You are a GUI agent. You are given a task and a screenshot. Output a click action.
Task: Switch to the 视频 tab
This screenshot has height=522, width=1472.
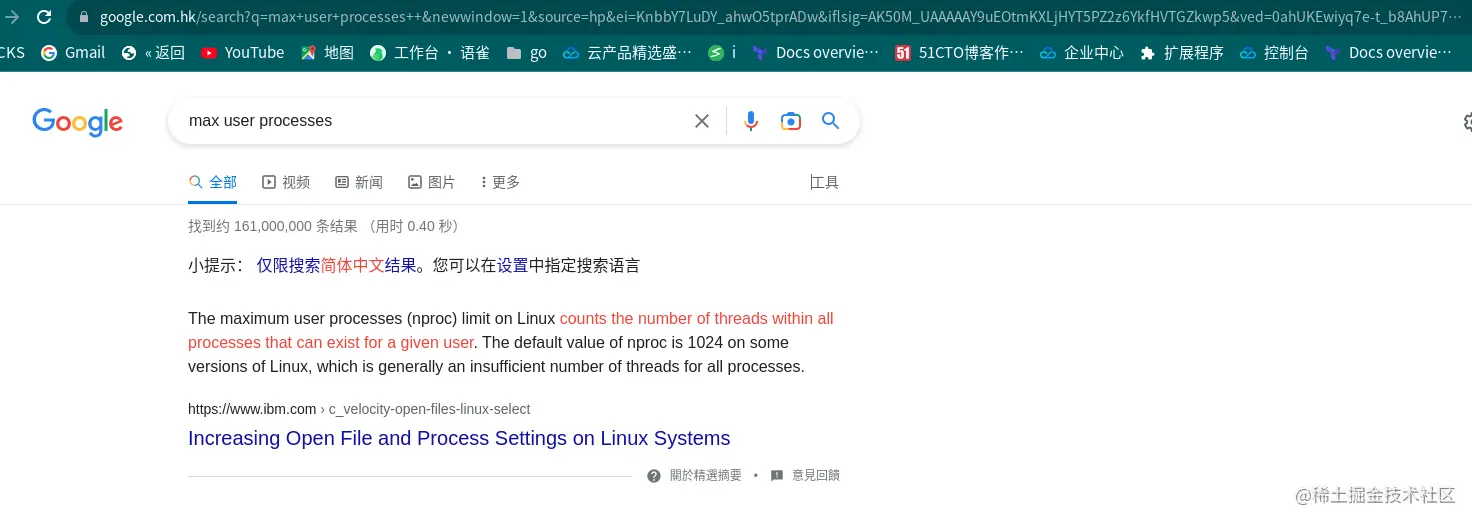click(x=286, y=182)
